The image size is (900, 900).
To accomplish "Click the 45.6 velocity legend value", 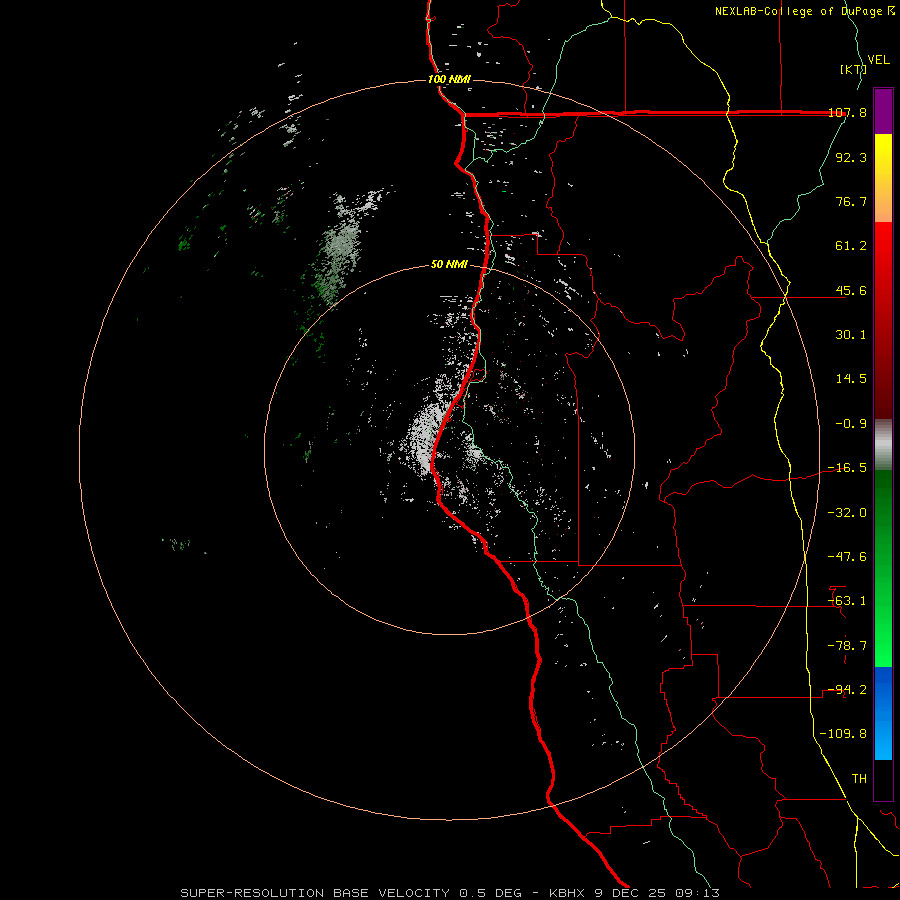I will tap(851, 290).
